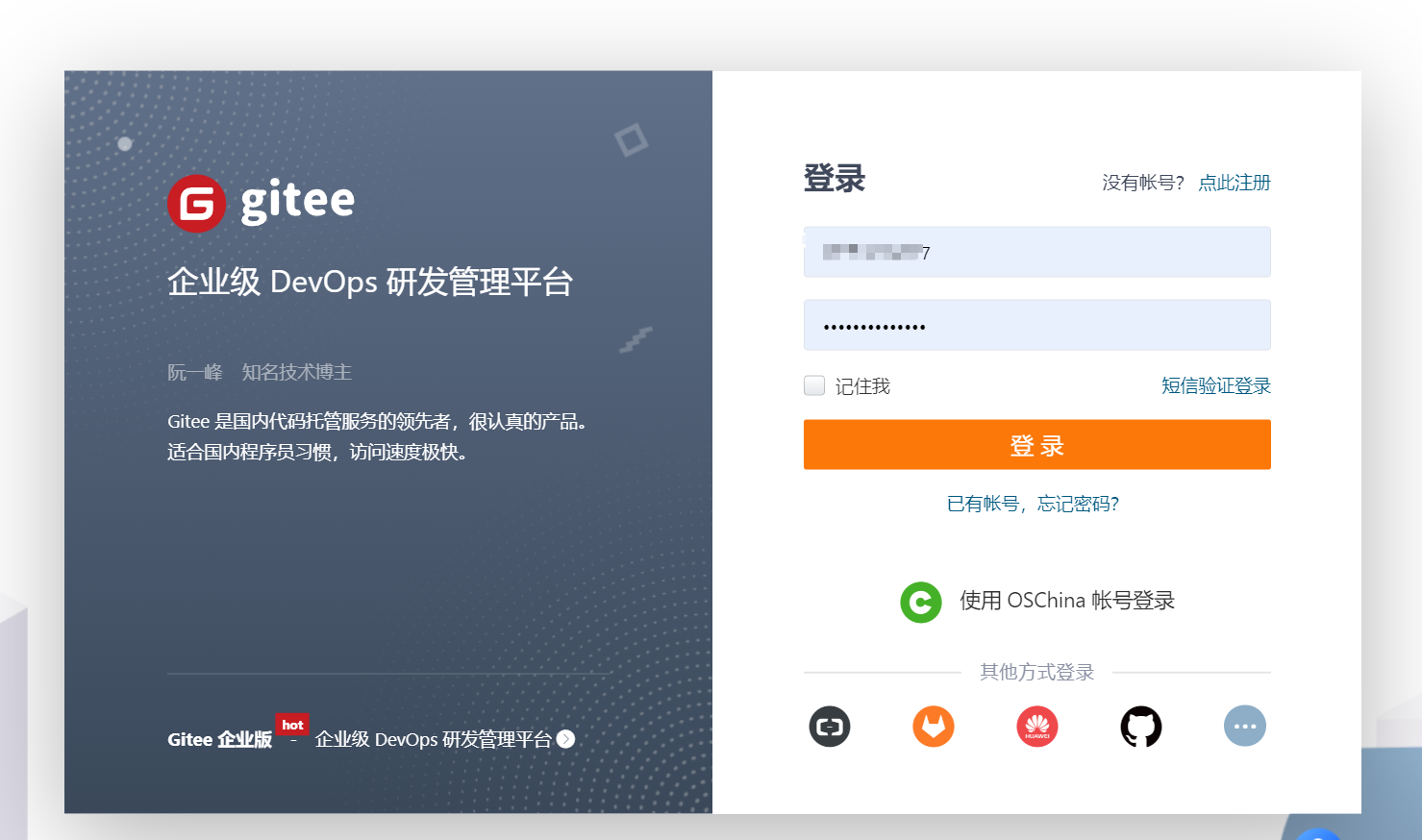Open the Gitee 企业版 link

(x=220, y=739)
